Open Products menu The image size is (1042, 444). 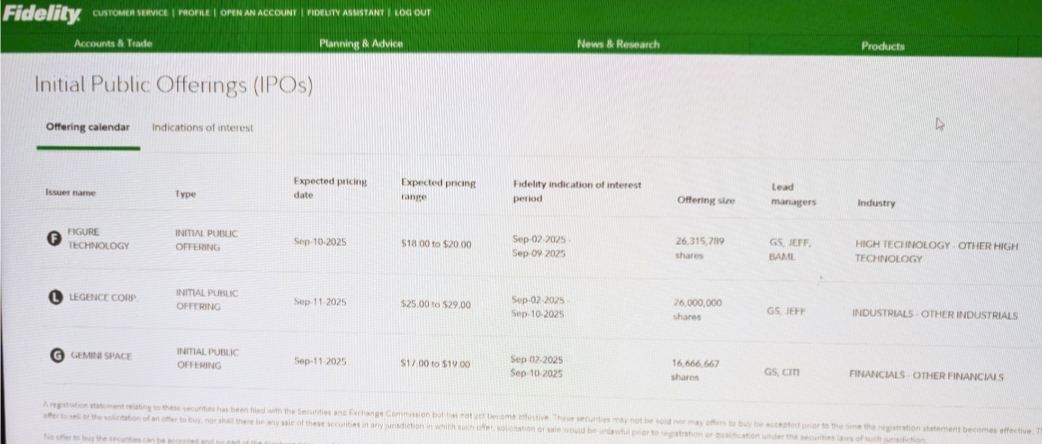point(883,47)
